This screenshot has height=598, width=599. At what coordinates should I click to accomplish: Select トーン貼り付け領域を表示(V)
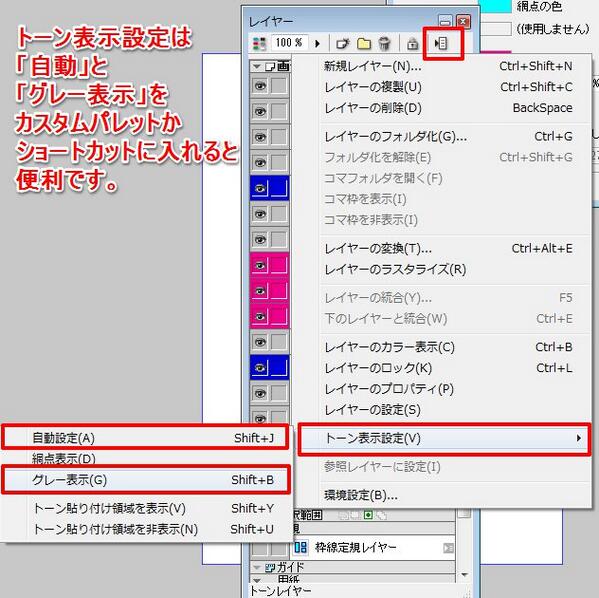pos(147,509)
